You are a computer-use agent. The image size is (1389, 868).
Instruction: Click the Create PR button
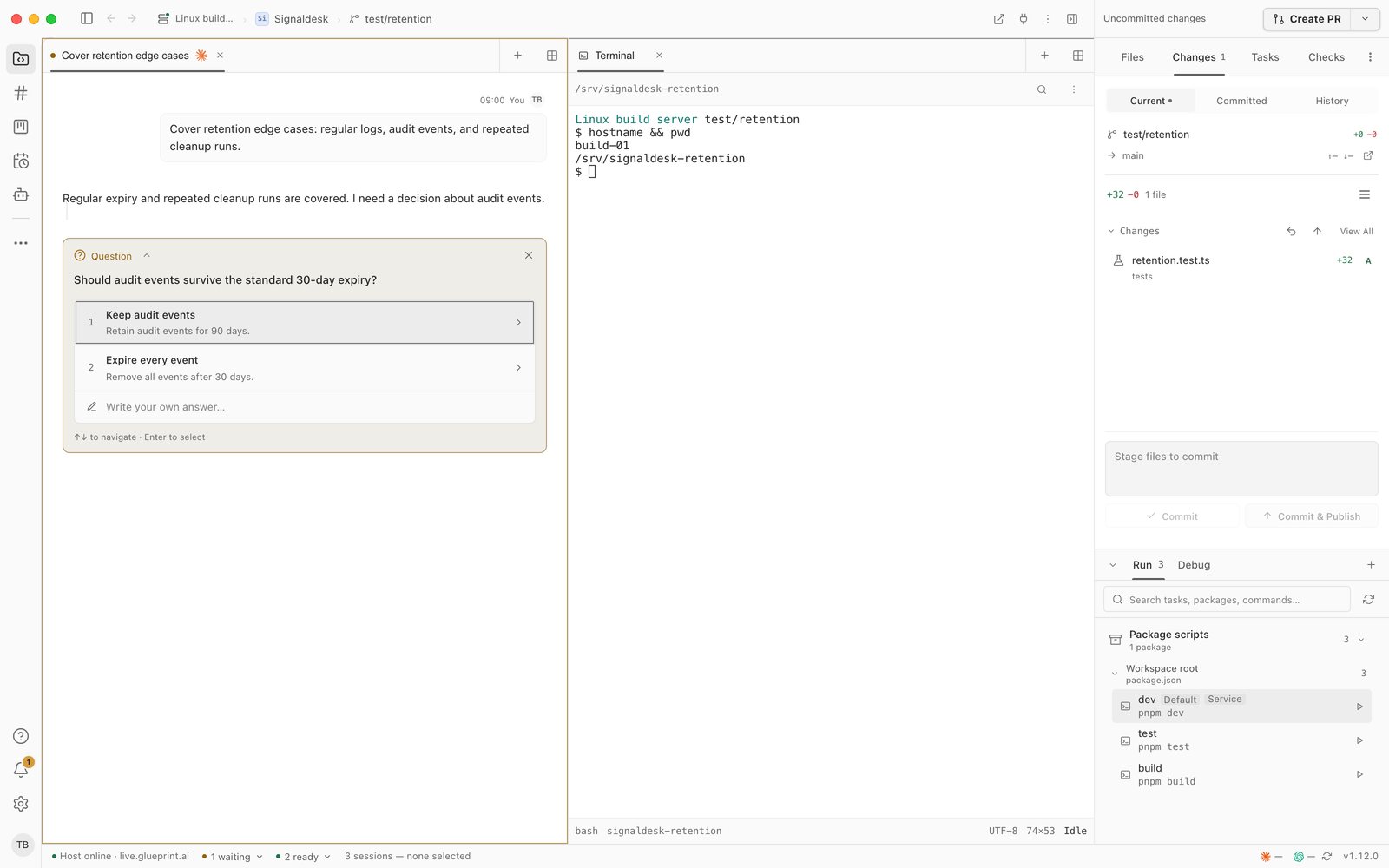click(x=1307, y=19)
